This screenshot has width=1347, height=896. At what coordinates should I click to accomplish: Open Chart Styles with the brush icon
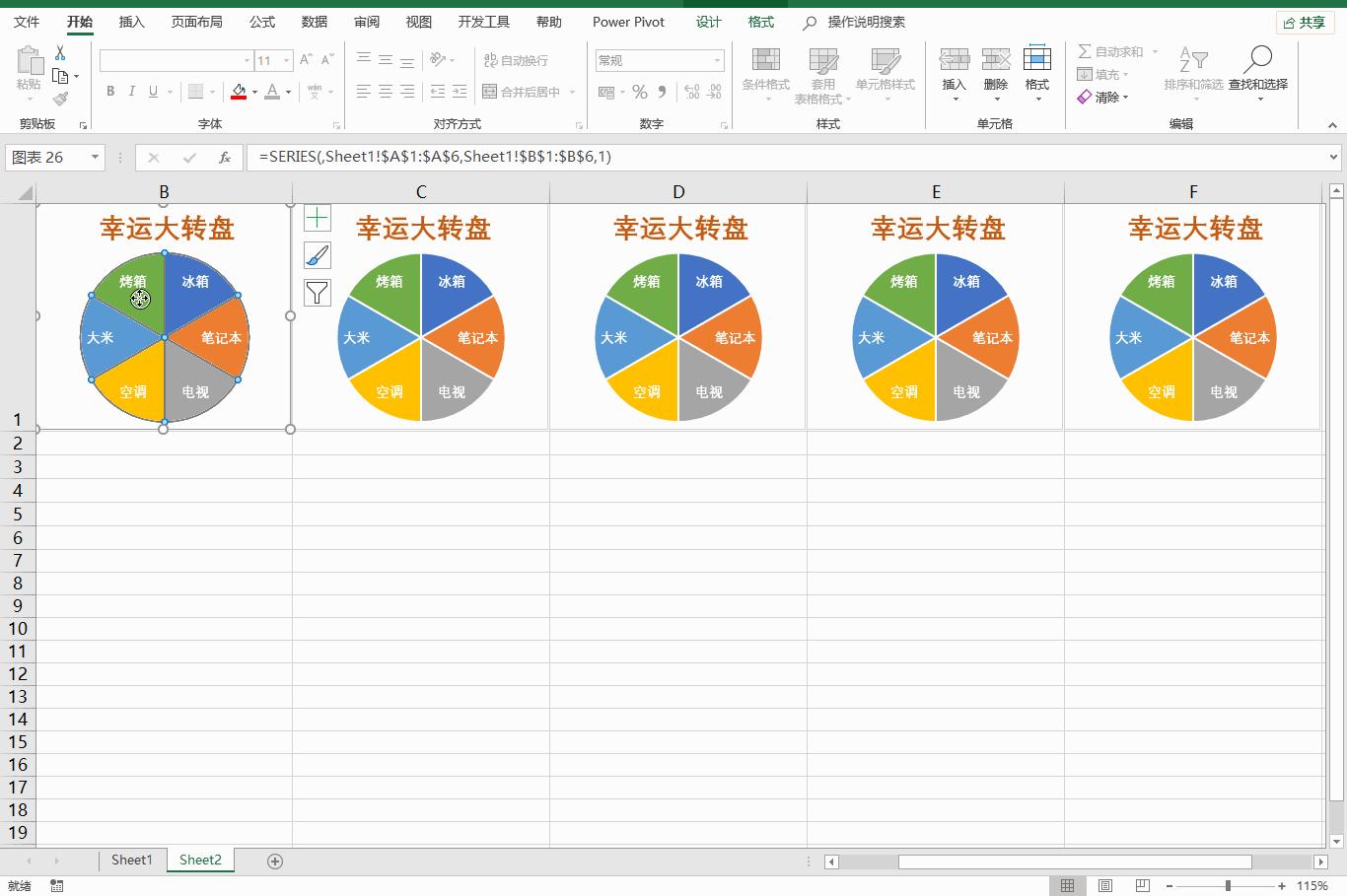(x=317, y=254)
